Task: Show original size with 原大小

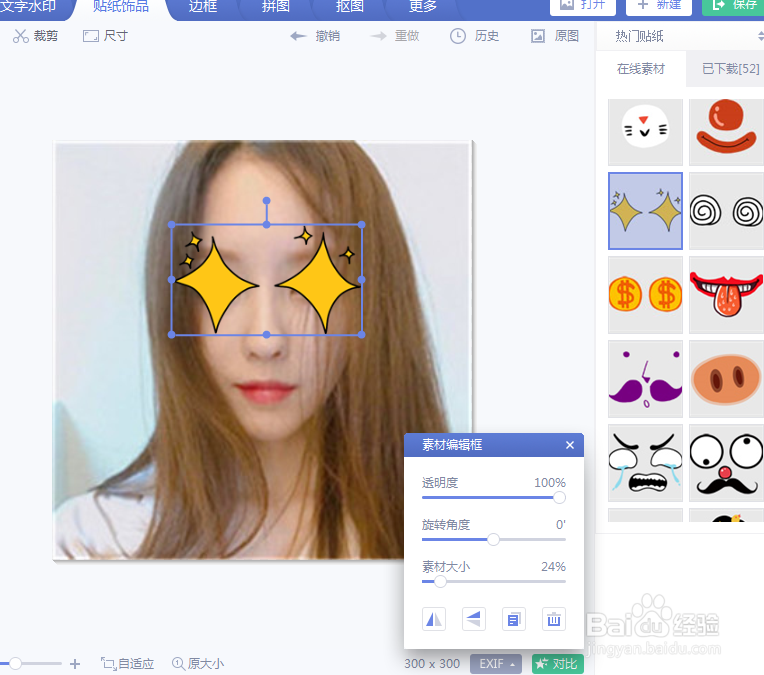Action: pos(198,664)
